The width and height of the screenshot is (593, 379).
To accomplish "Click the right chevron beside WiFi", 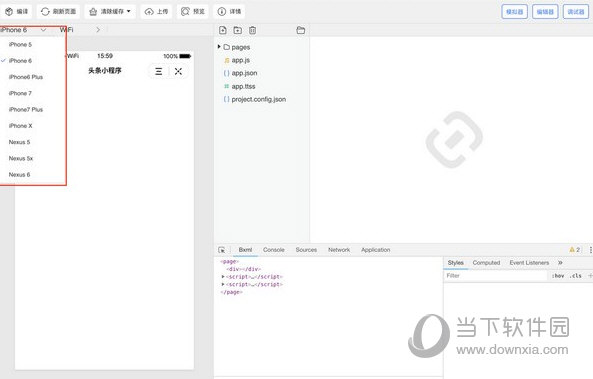I will [x=98, y=30].
